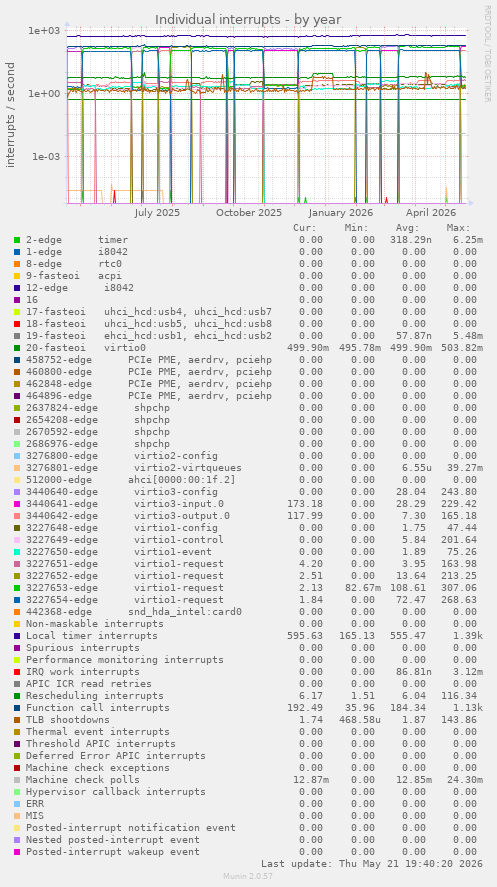Click the Max: column header

point(458,228)
